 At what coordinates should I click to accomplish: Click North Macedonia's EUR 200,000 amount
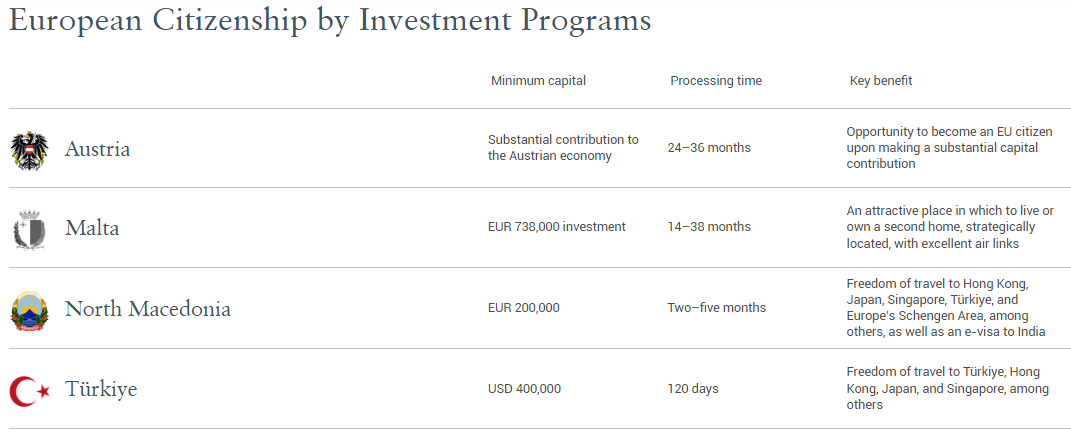523,308
